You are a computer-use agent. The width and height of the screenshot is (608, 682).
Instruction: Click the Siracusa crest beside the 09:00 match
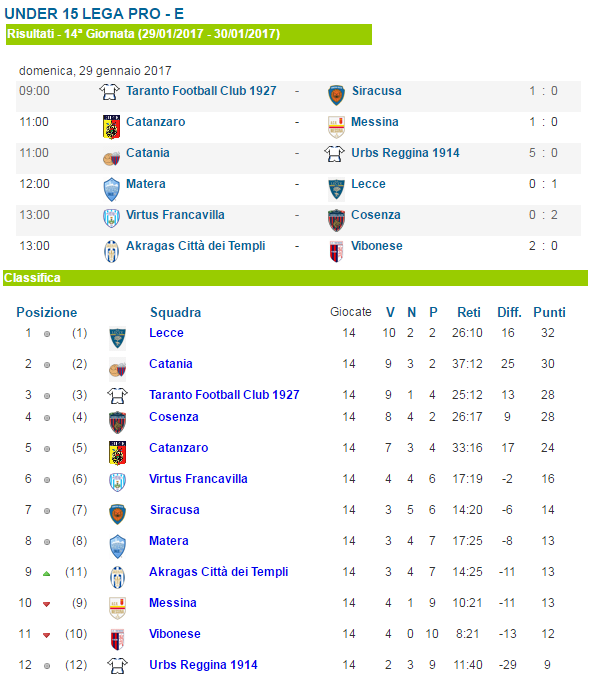(x=336, y=96)
